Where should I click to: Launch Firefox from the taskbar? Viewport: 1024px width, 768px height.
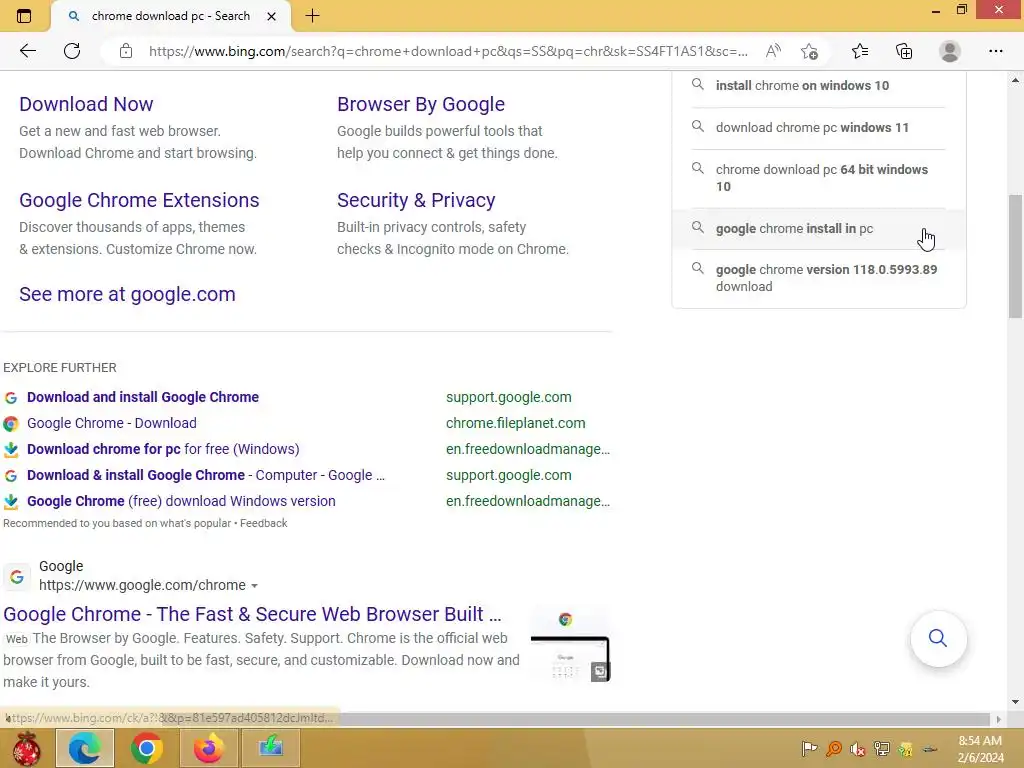click(208, 748)
